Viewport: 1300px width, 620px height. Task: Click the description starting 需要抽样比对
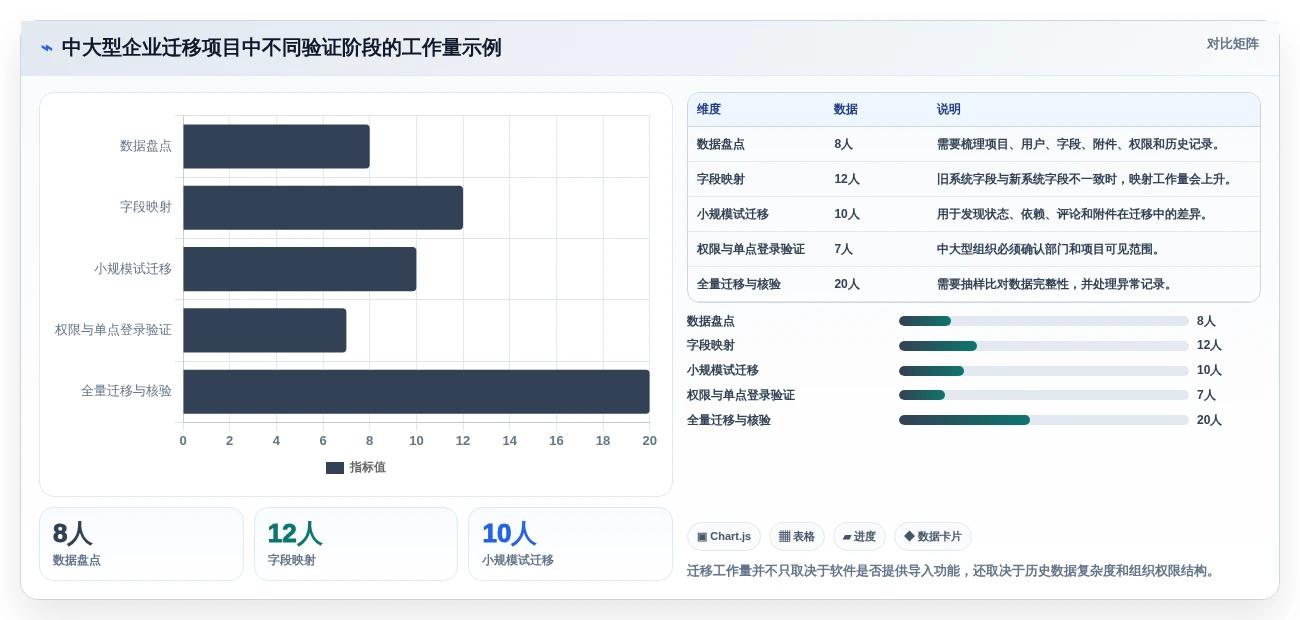[1055, 284]
